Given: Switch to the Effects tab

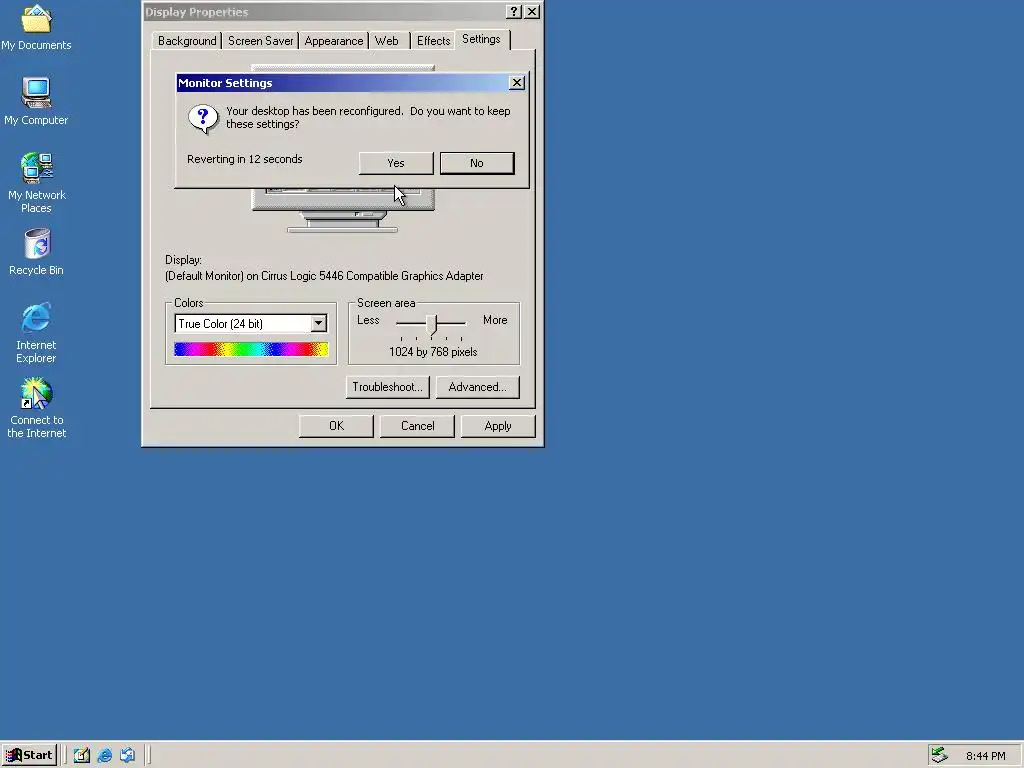Looking at the screenshot, I should 434,41.
